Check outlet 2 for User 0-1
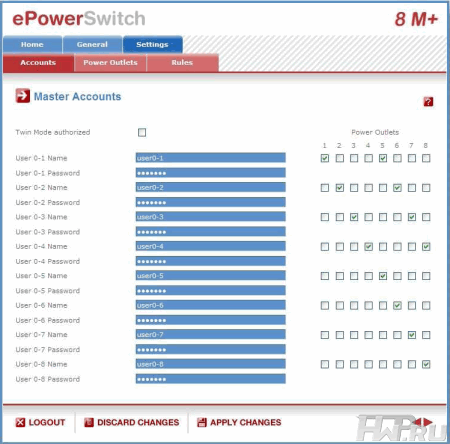This screenshot has width=450, height=444. click(339, 158)
